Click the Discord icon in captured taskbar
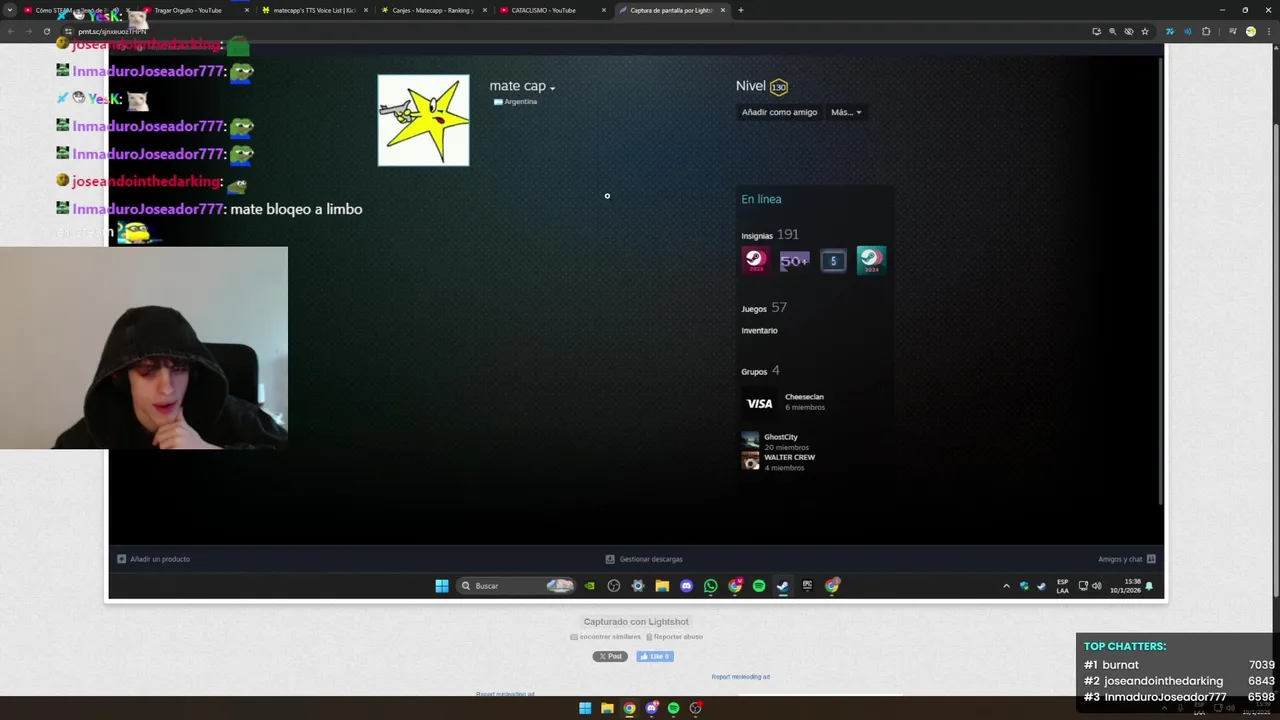Image resolution: width=1280 pixels, height=720 pixels. pyautogui.click(x=686, y=586)
